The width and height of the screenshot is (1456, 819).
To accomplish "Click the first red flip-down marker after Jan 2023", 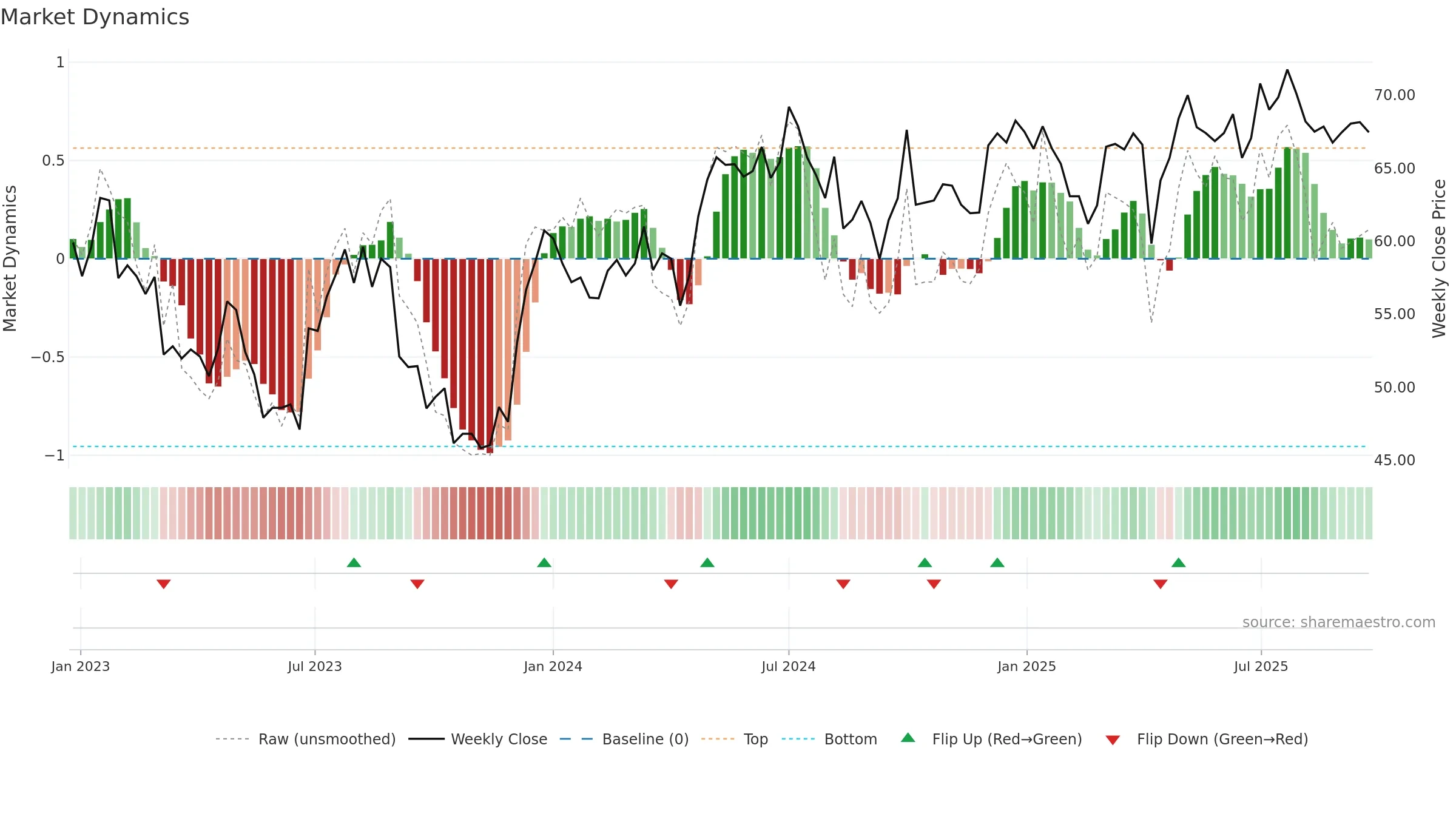I will (x=163, y=584).
